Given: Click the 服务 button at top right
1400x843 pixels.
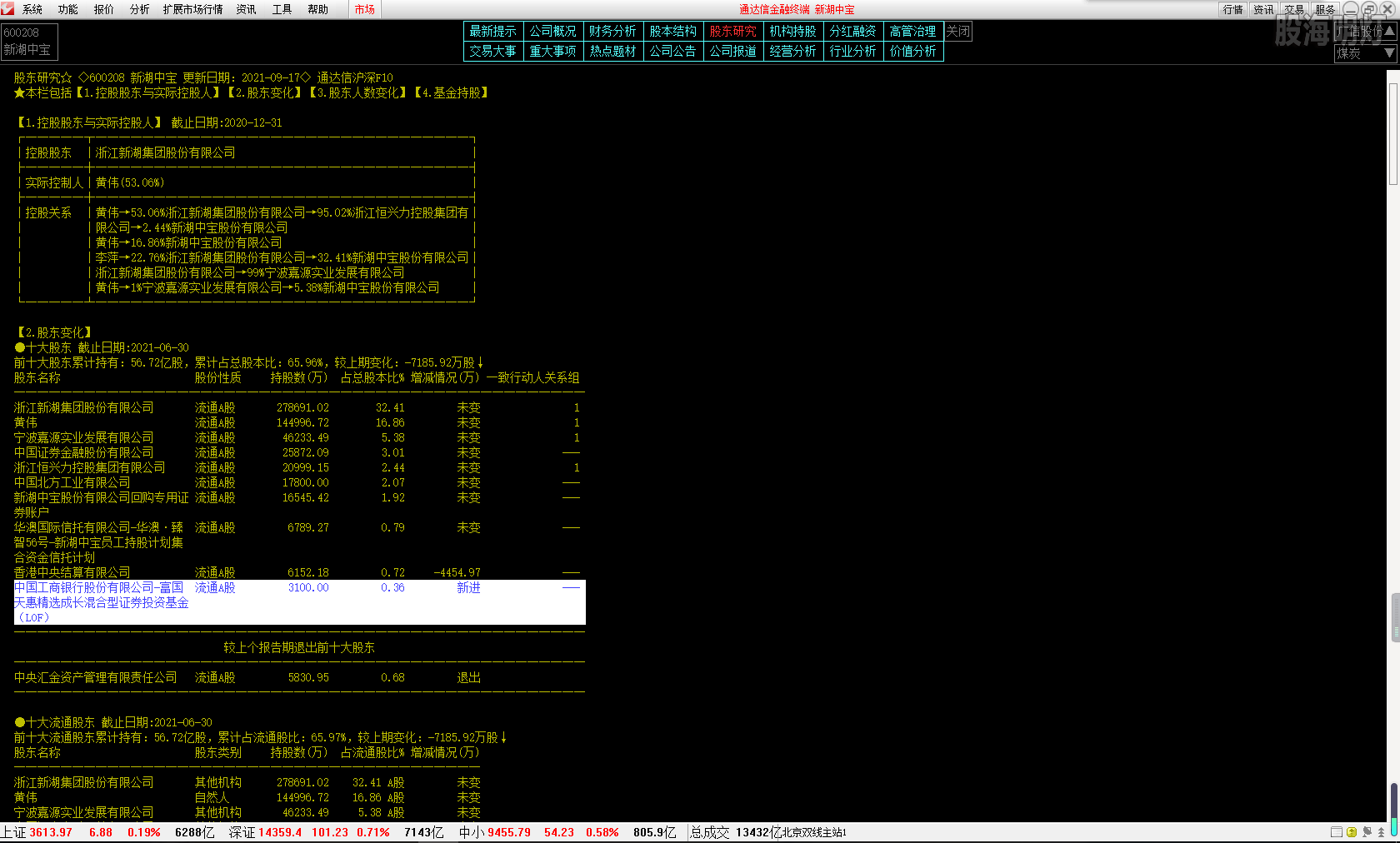Looking at the screenshot, I should tap(1325, 9).
